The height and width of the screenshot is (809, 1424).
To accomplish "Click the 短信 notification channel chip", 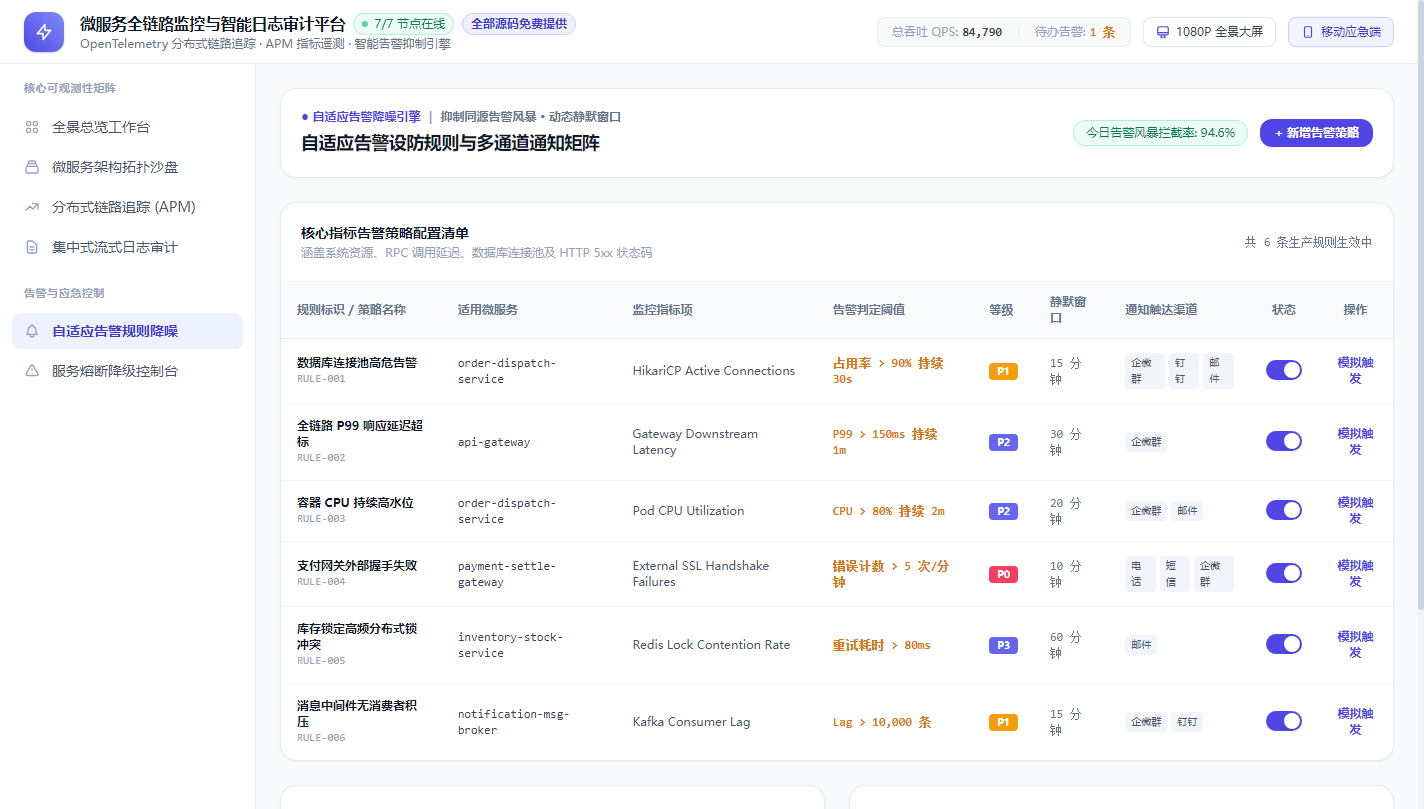I will (1175, 574).
